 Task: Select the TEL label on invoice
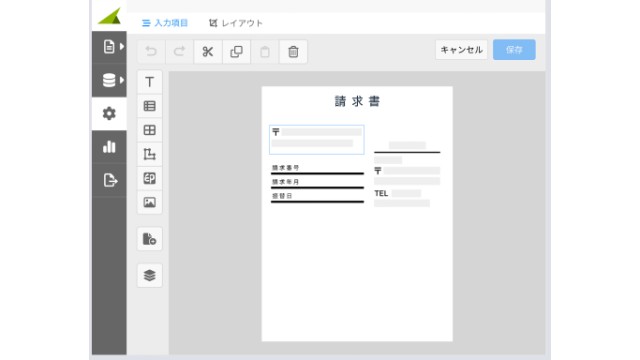(381, 193)
